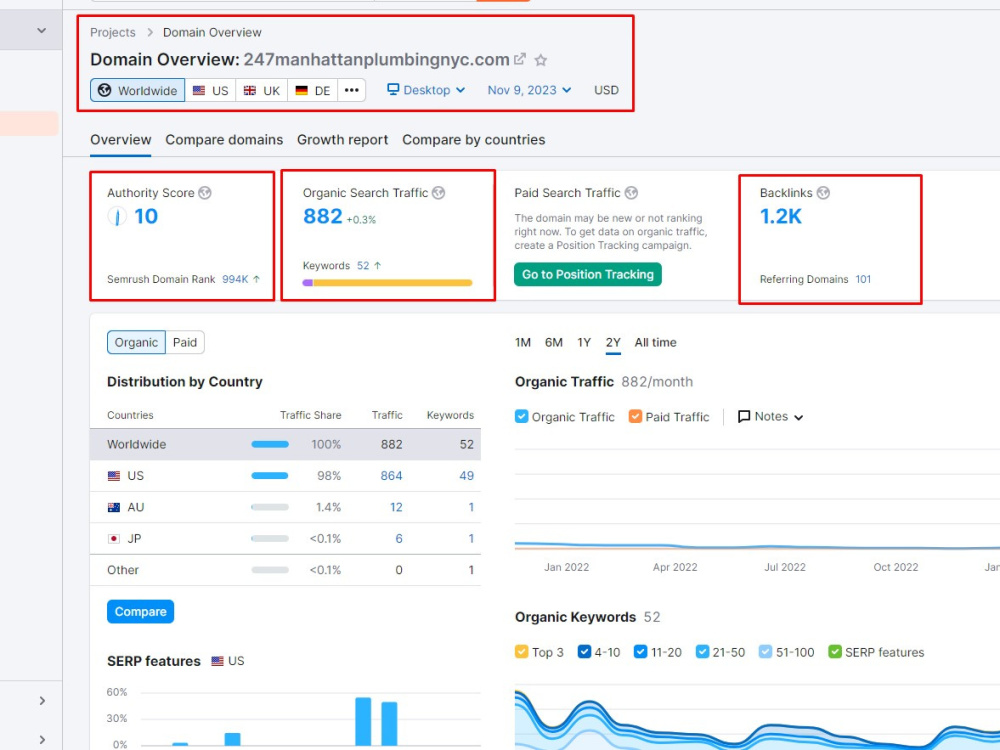Click Authority Score value 10
Viewport: 1000px width, 750px height.
pyautogui.click(x=146, y=216)
